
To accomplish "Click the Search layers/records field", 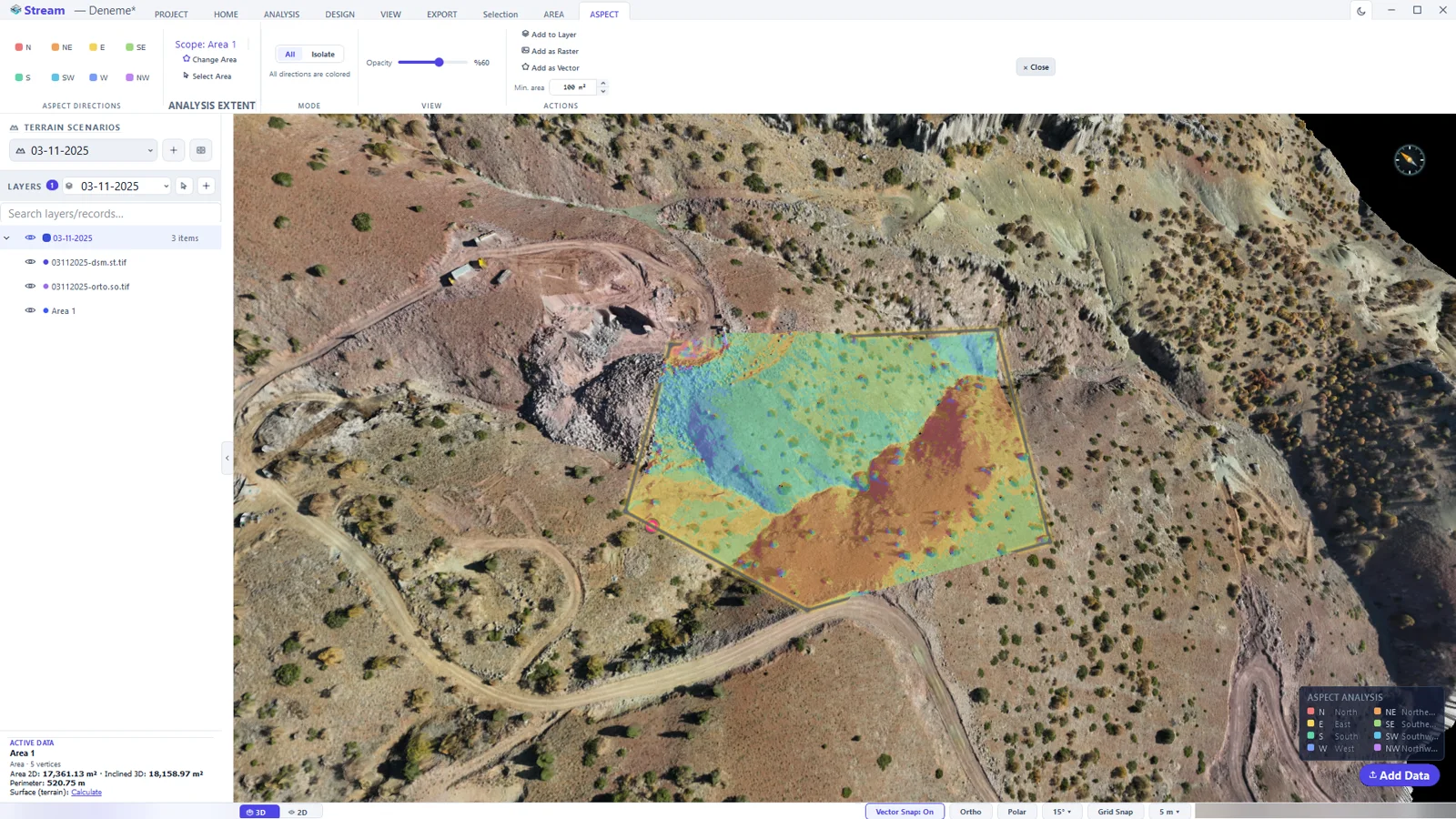I will tap(110, 214).
